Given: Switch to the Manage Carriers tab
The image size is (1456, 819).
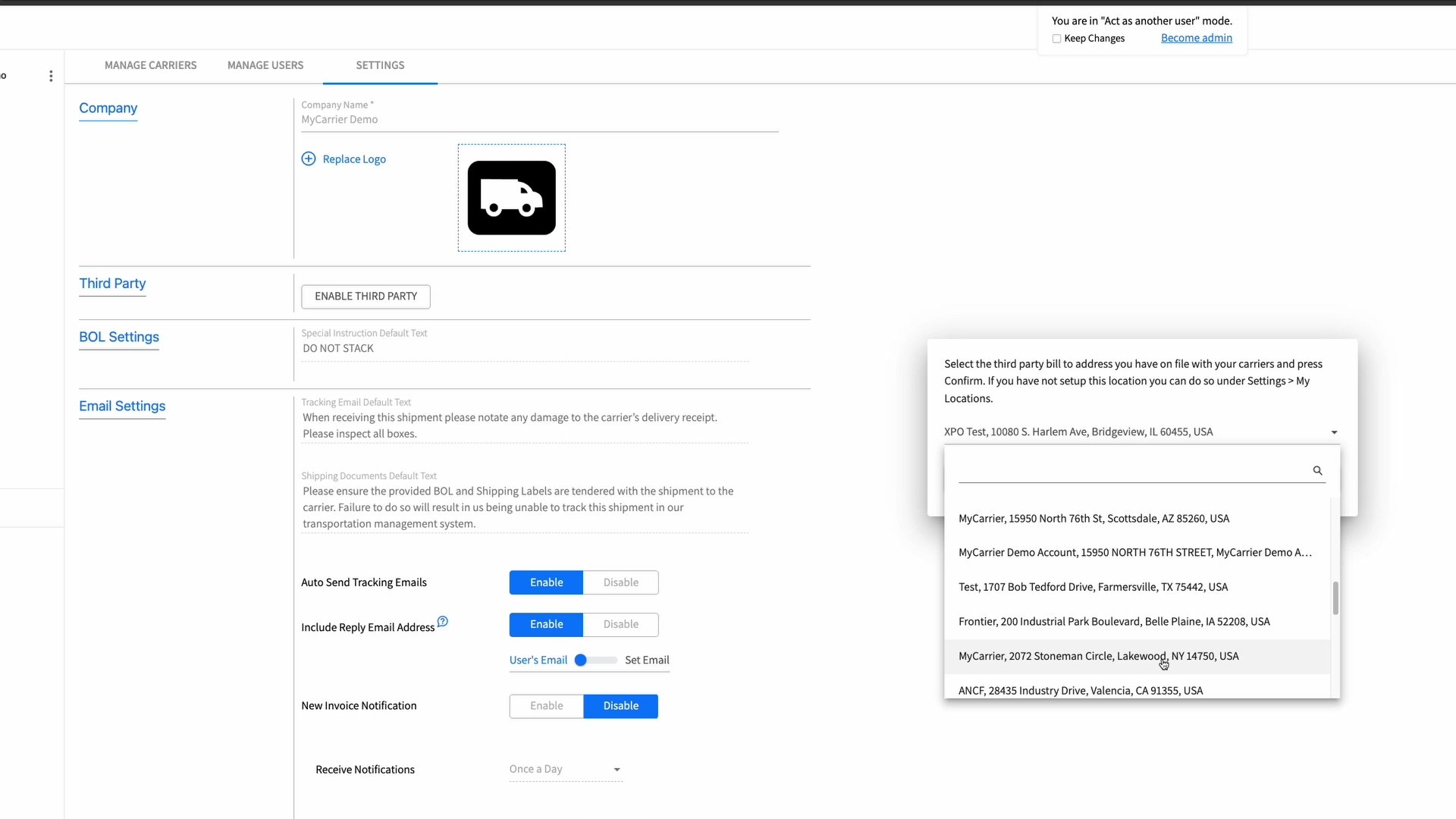Looking at the screenshot, I should click(150, 65).
